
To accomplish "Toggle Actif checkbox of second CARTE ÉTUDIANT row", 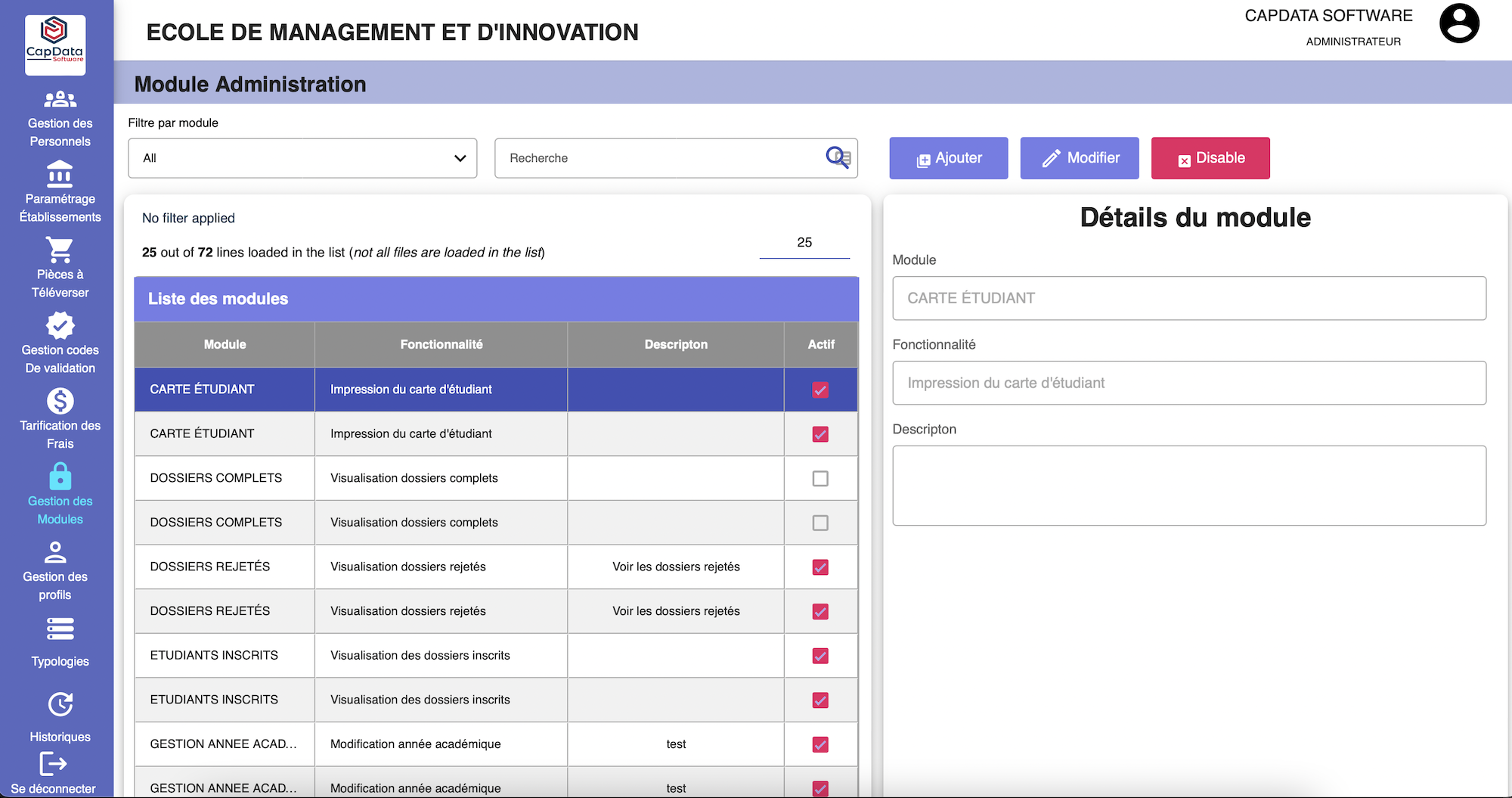I will click(820, 434).
